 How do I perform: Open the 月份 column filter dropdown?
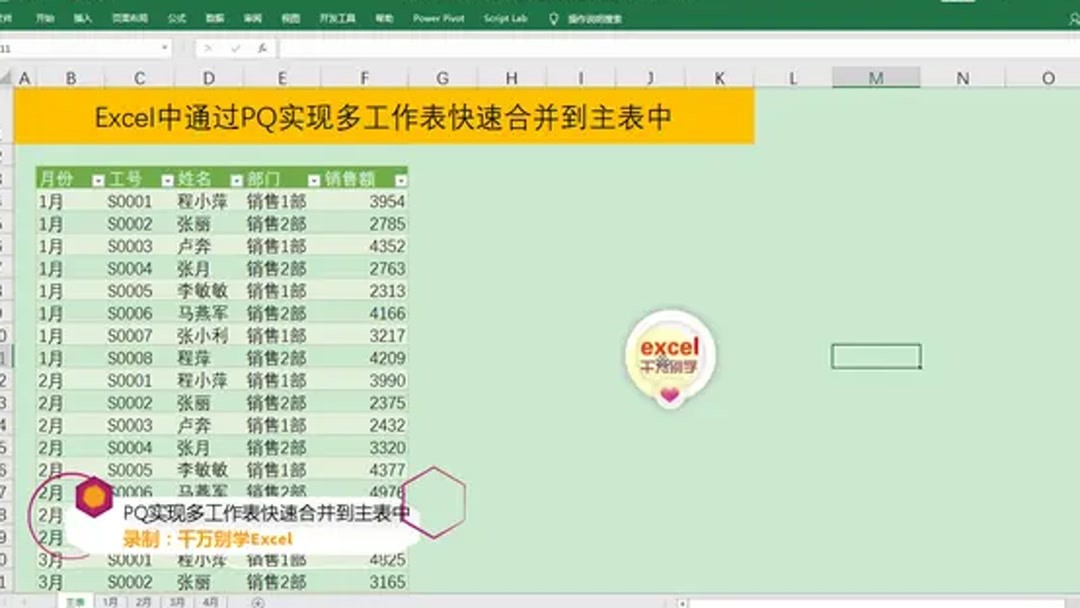[x=97, y=178]
